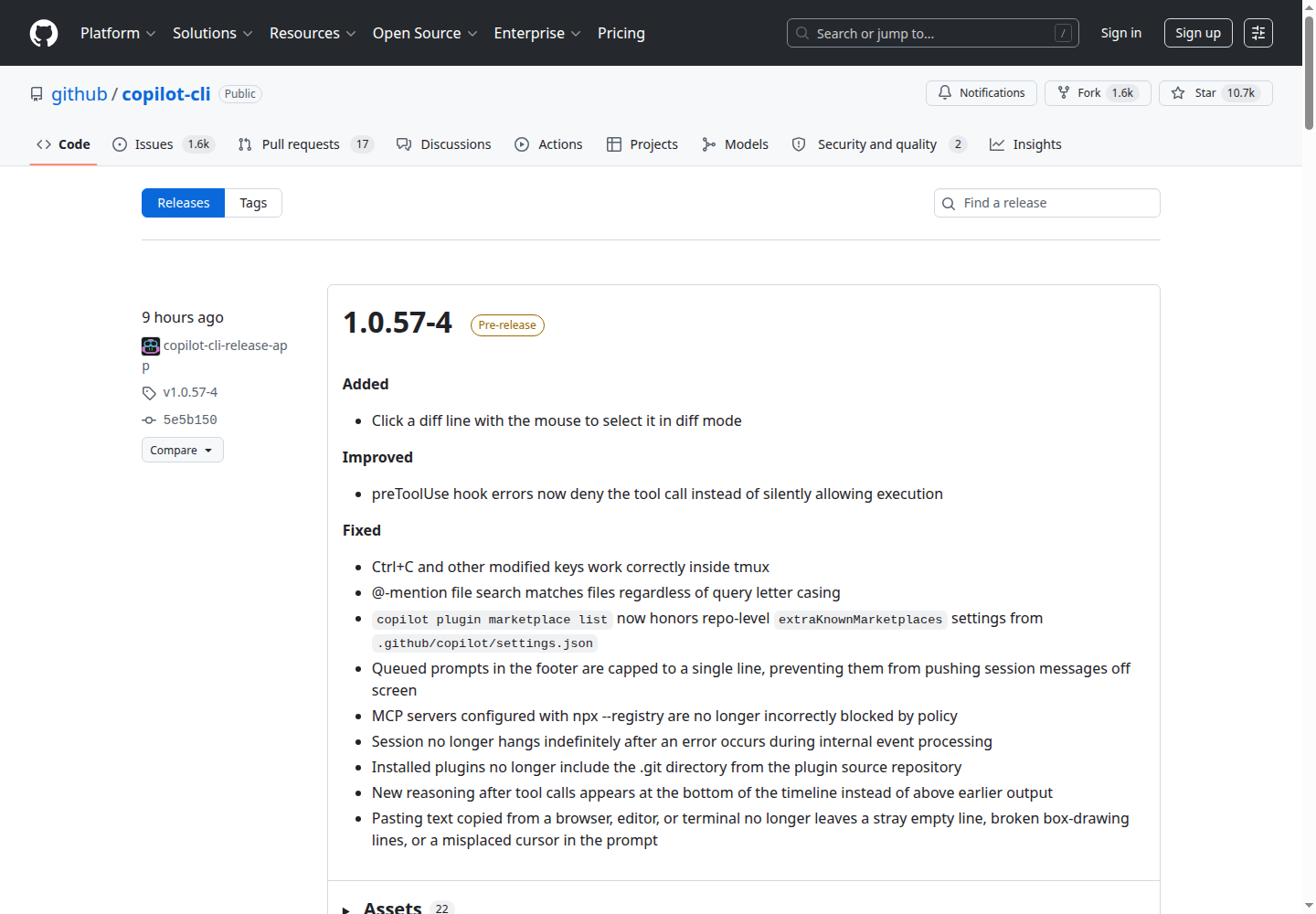Open the Models tab
Screen dimensions: 1316x914
736,144
